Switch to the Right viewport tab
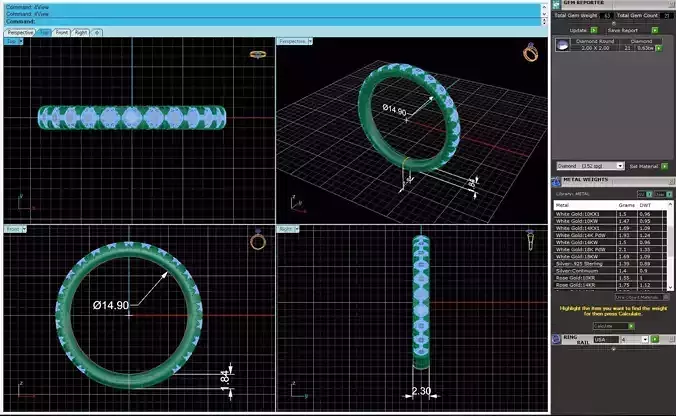The height and width of the screenshot is (416, 676). [x=81, y=32]
